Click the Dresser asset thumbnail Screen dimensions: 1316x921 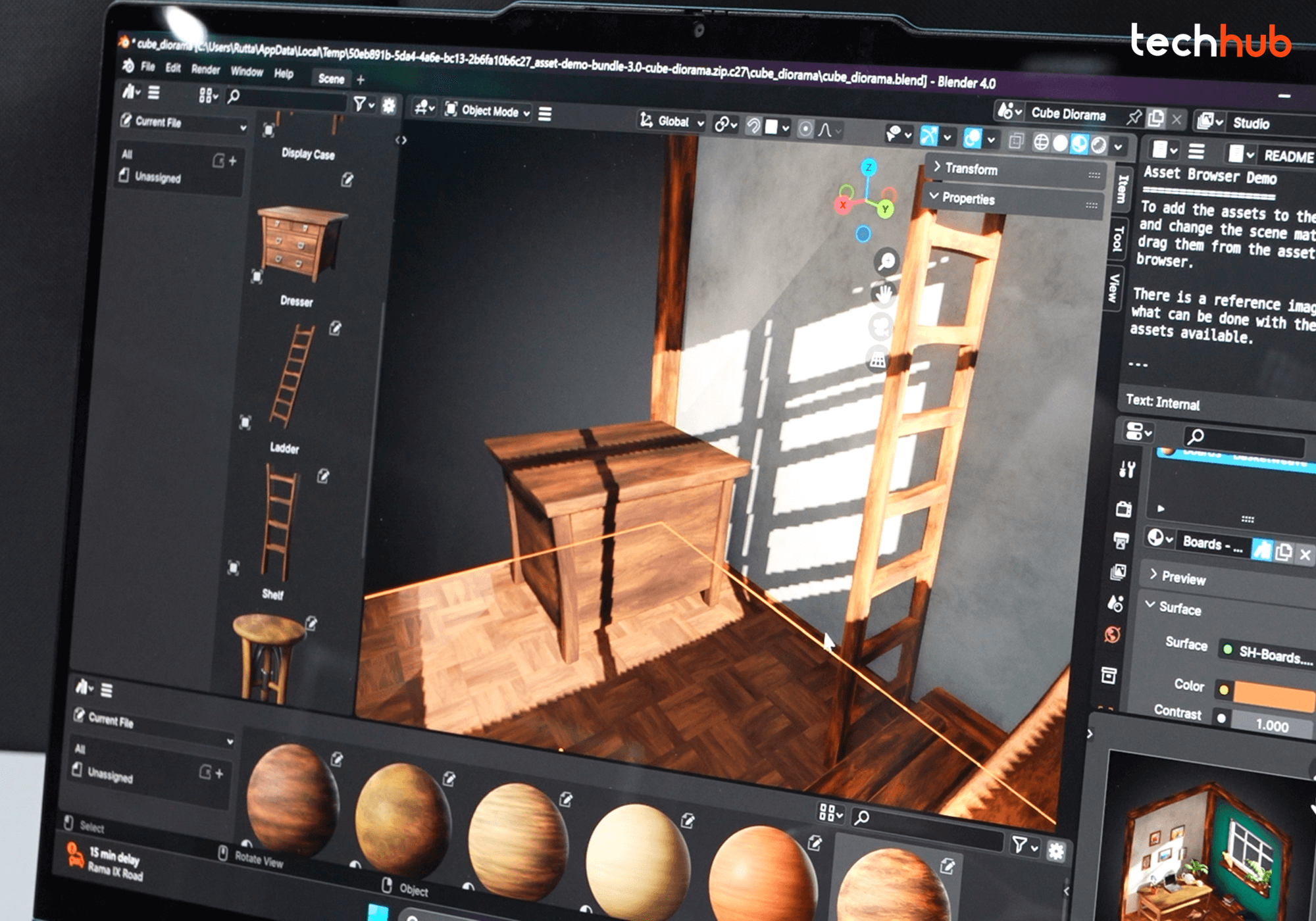[301, 243]
